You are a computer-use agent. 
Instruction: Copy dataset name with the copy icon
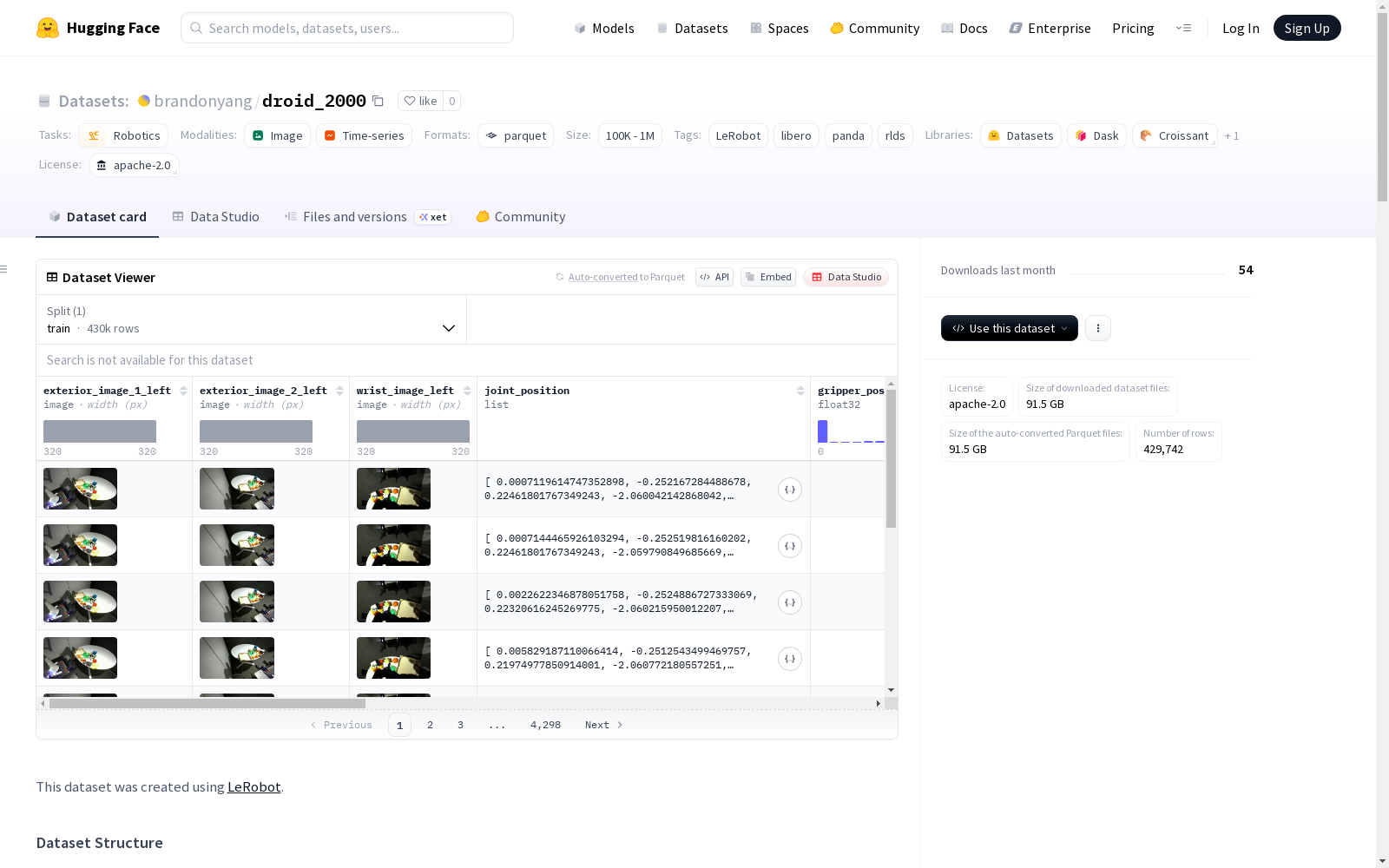tap(378, 101)
